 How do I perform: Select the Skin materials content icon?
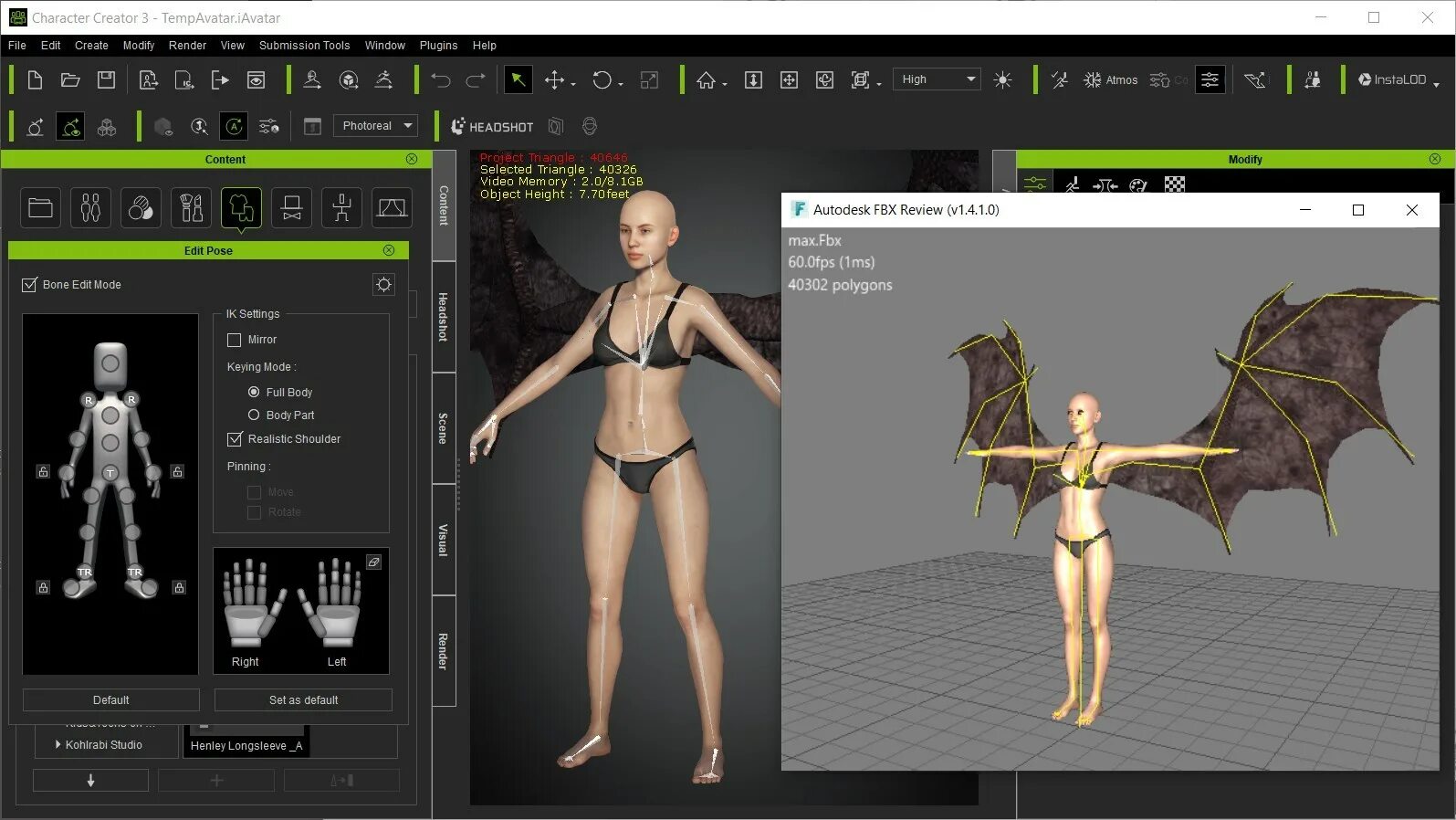pos(141,208)
